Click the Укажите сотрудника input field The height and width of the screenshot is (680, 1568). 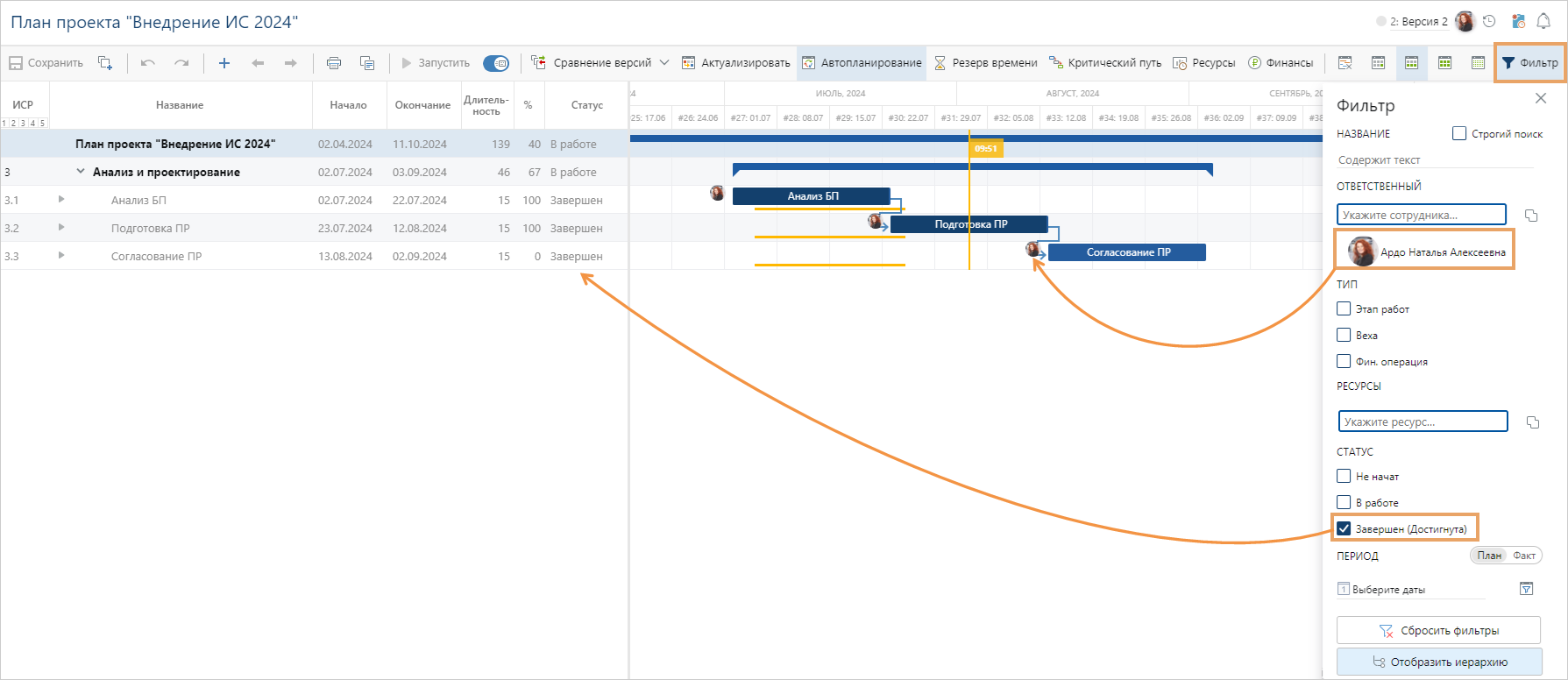pyautogui.click(x=1421, y=215)
